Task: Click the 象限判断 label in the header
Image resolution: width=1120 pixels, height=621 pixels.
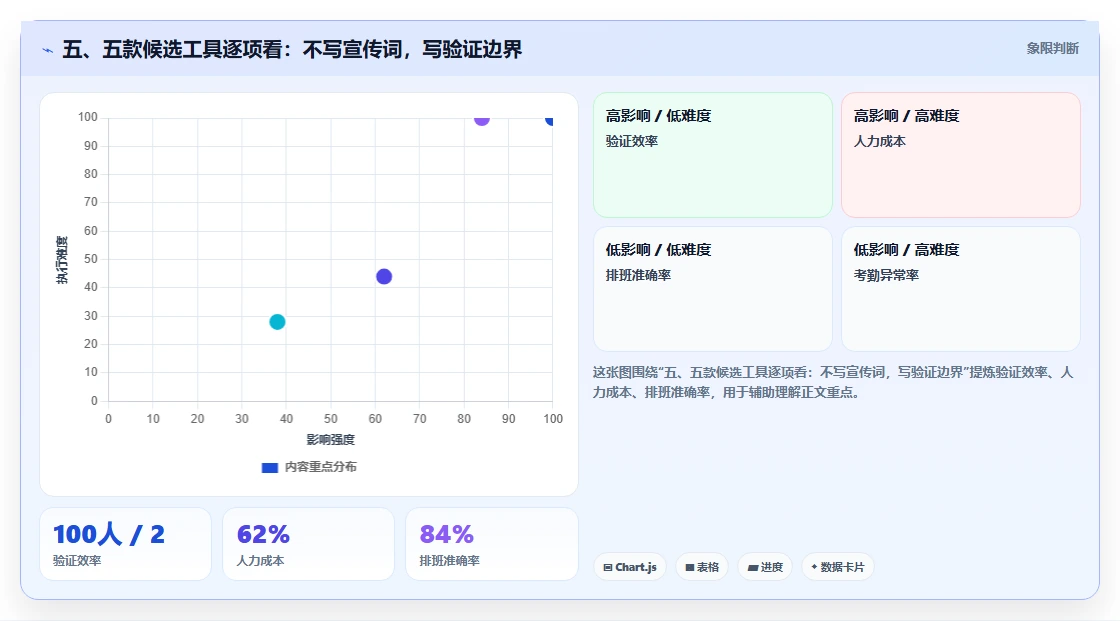Action: [x=1052, y=49]
